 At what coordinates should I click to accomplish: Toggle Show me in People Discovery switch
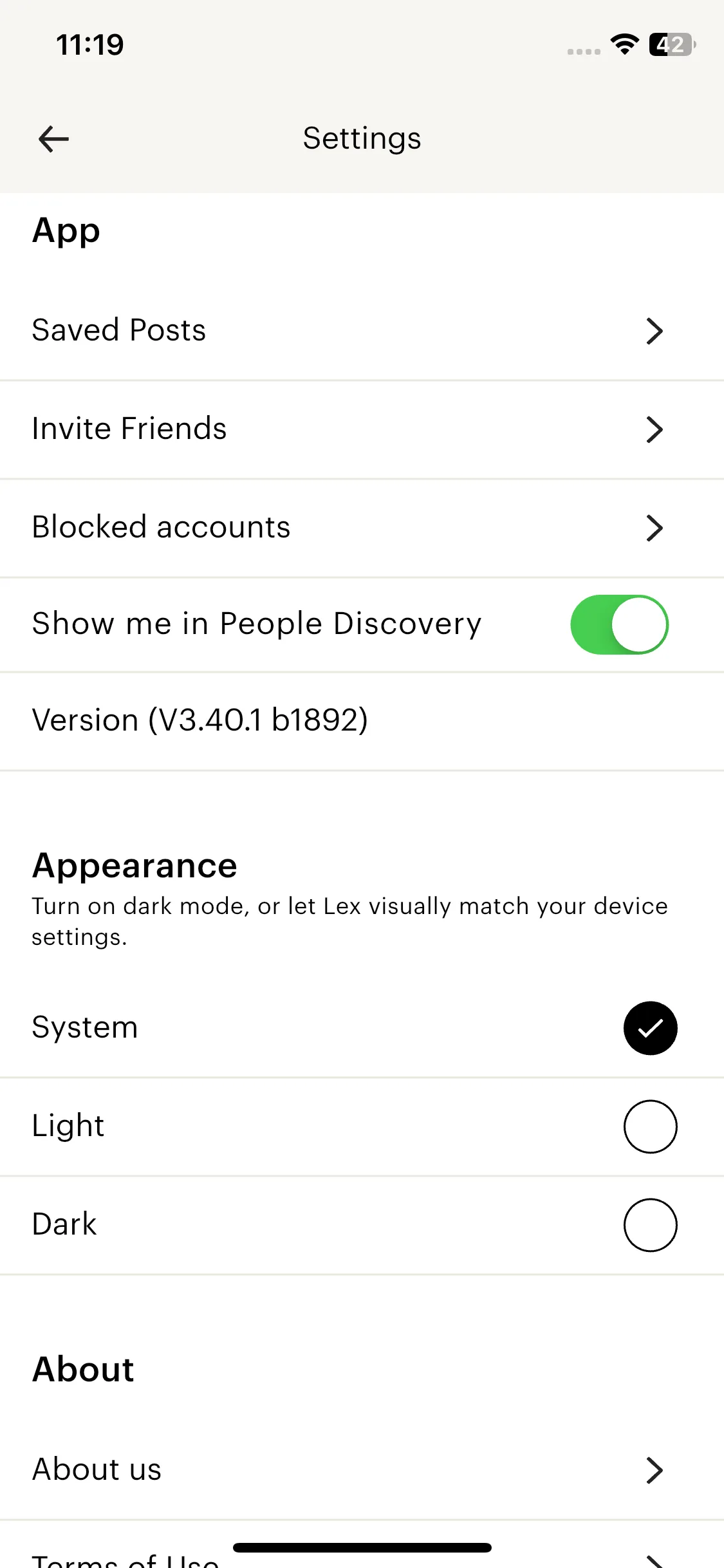click(619, 624)
